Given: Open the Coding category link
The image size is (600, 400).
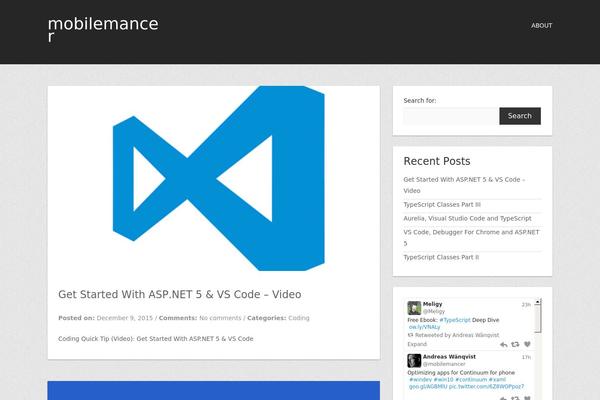Looking at the screenshot, I should [299, 318].
